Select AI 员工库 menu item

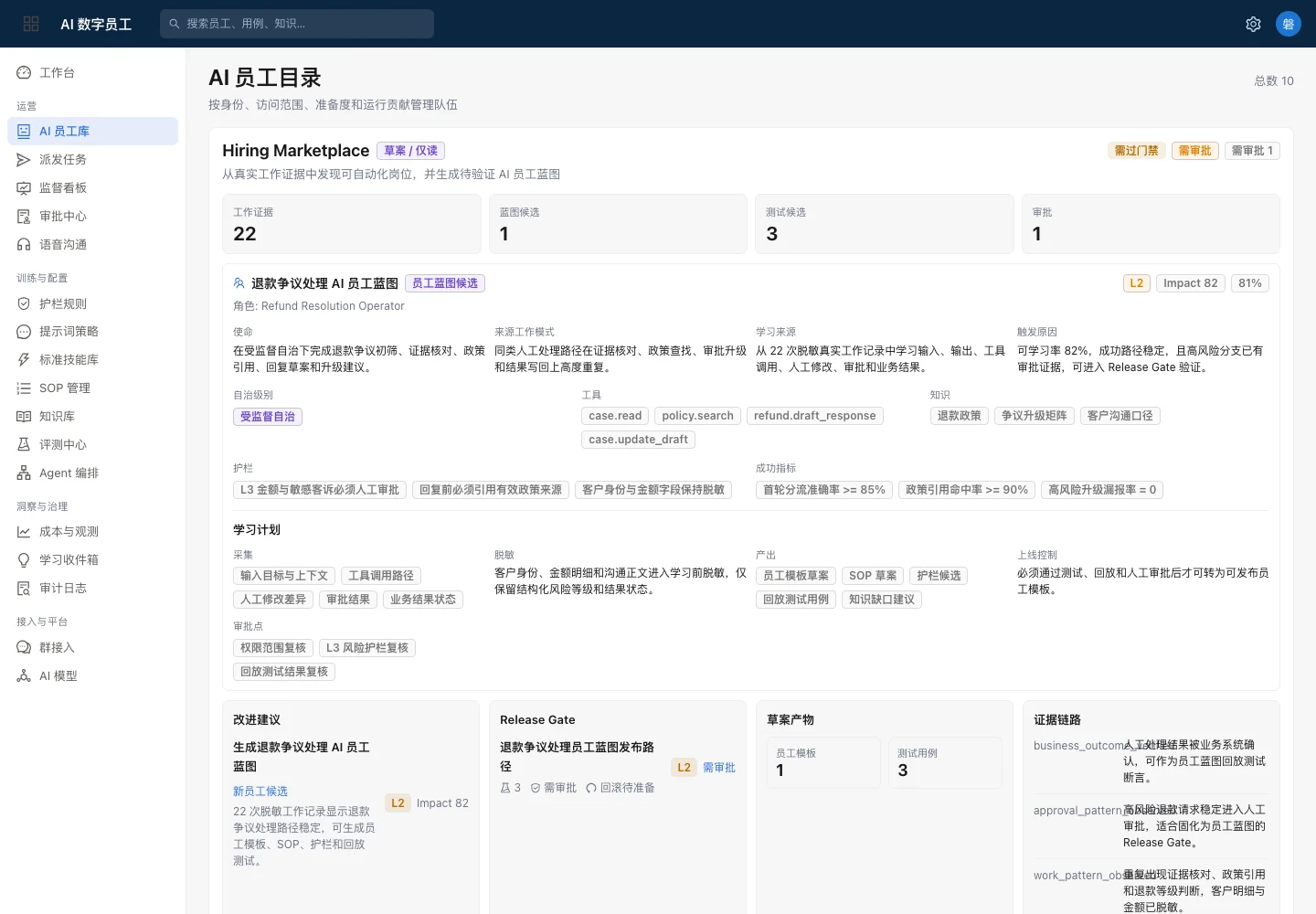tap(92, 131)
